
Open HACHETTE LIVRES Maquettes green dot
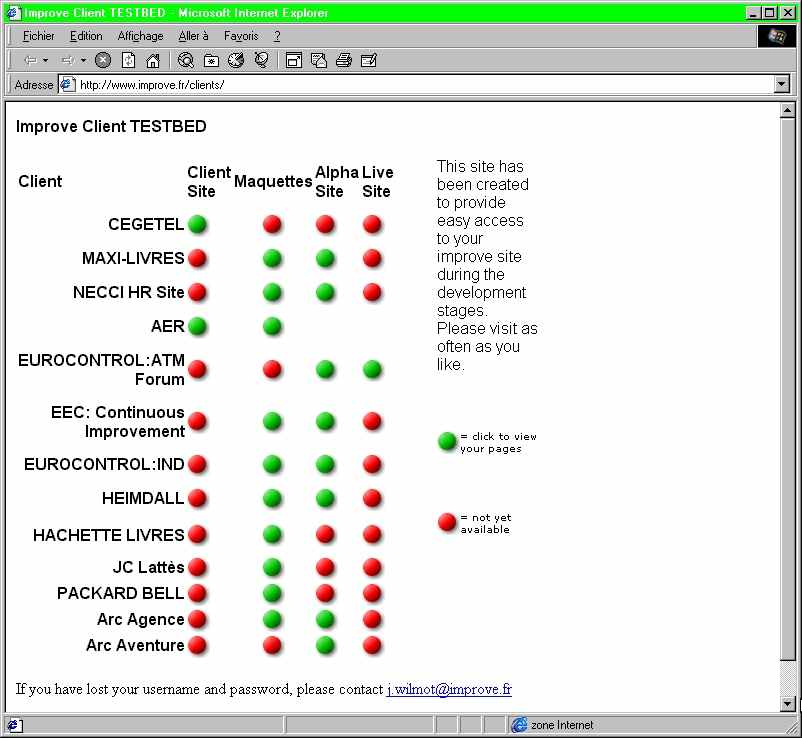click(272, 534)
